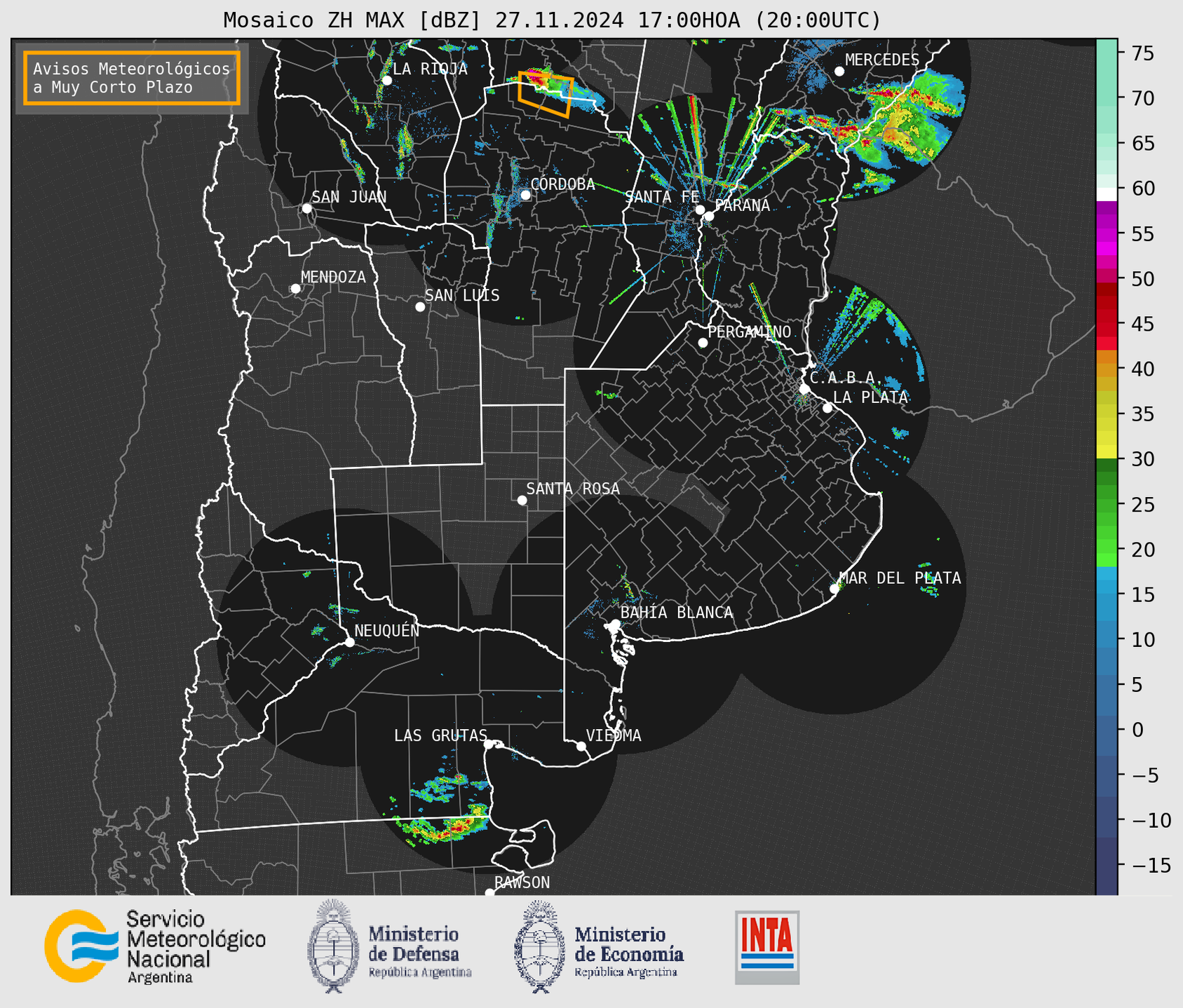Click the Ministerio de Economía crest
The height and width of the screenshot is (1008, 1183).
tap(540, 946)
